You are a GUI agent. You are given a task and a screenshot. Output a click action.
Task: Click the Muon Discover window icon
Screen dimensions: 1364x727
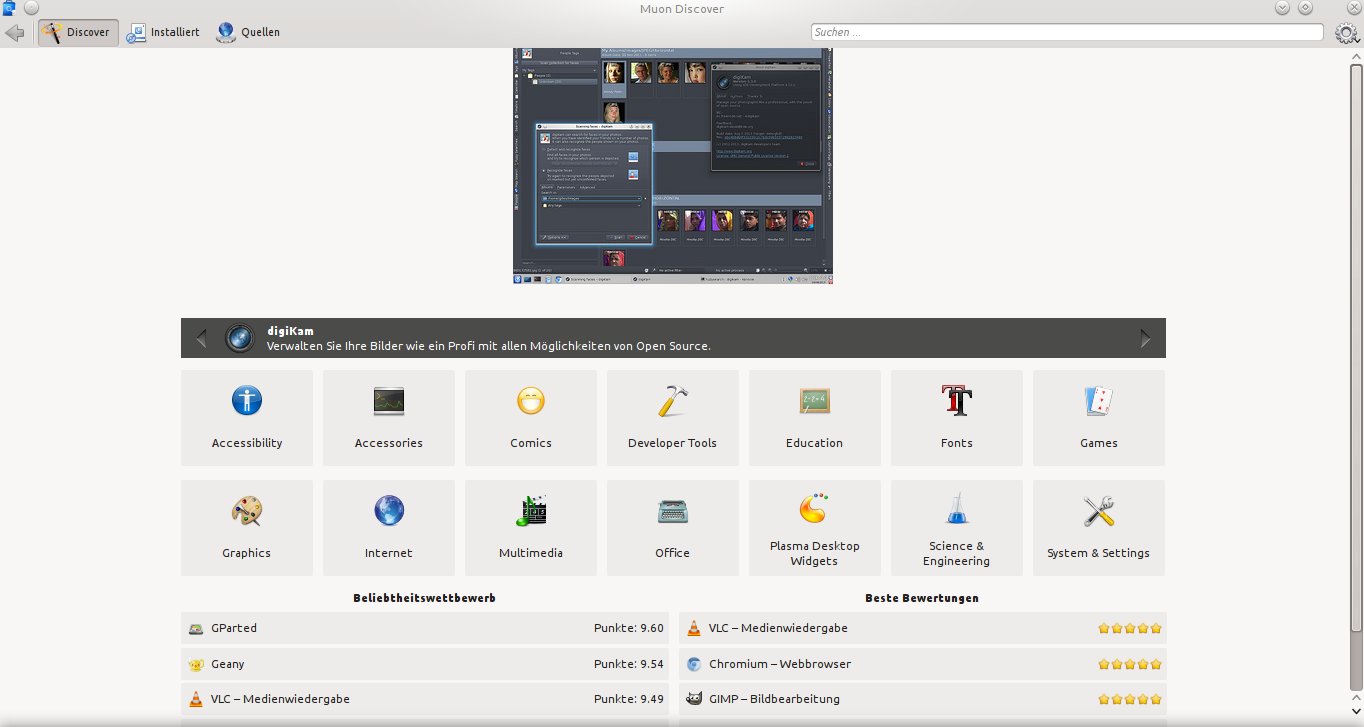tap(8, 8)
